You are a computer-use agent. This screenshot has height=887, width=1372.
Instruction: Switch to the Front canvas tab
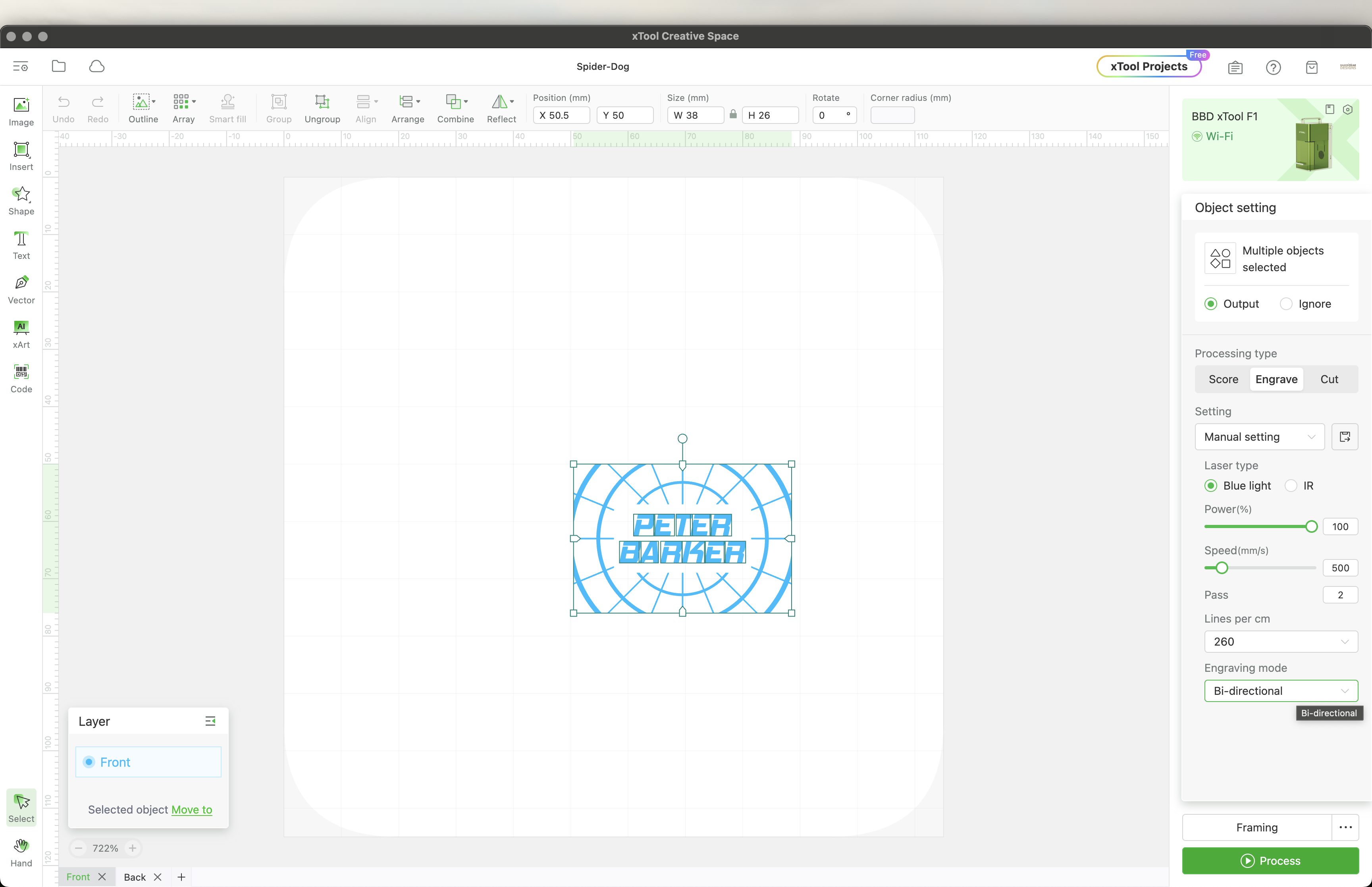coord(78,877)
